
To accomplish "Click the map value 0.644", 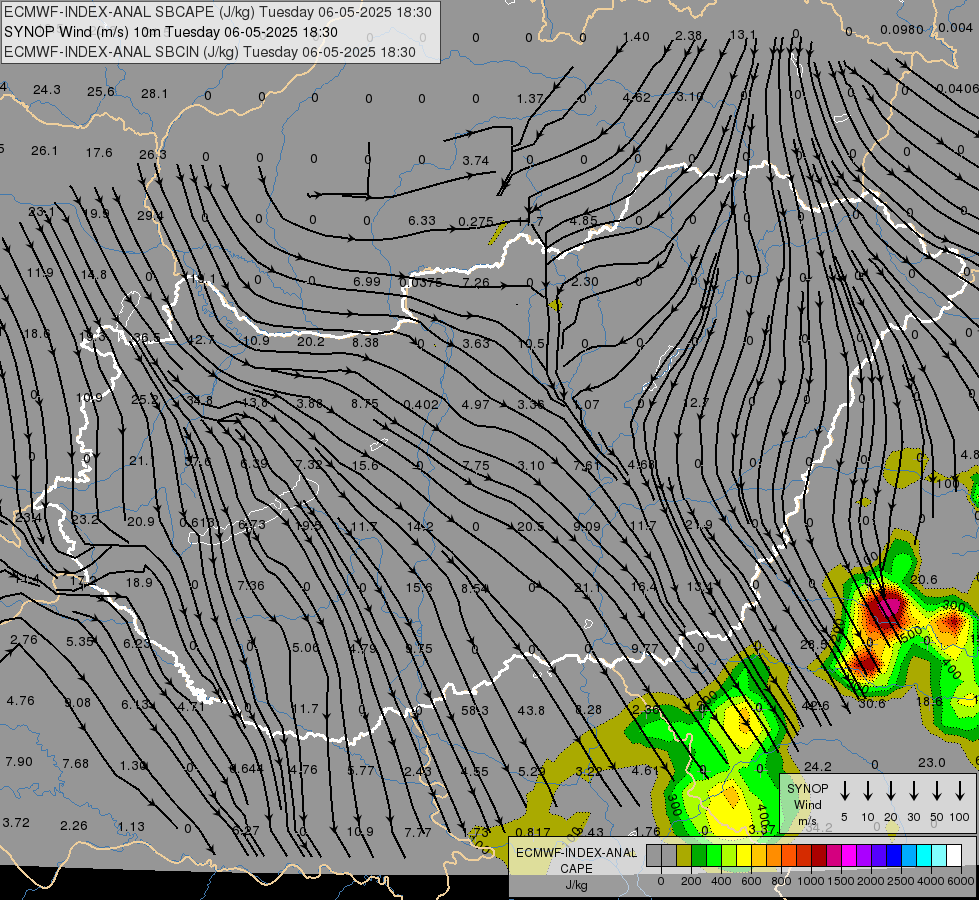I will coord(246,768).
